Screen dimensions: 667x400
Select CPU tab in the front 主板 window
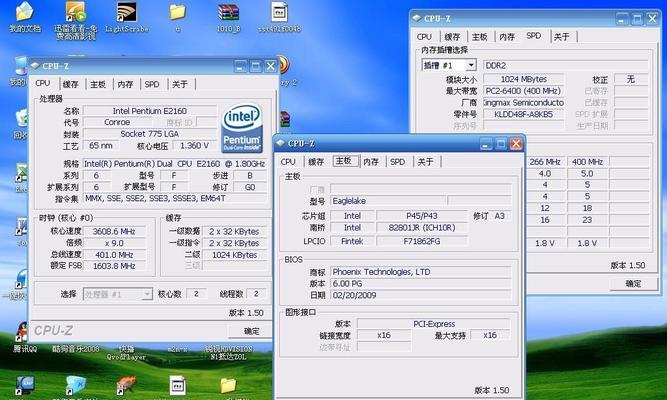[x=288, y=162]
